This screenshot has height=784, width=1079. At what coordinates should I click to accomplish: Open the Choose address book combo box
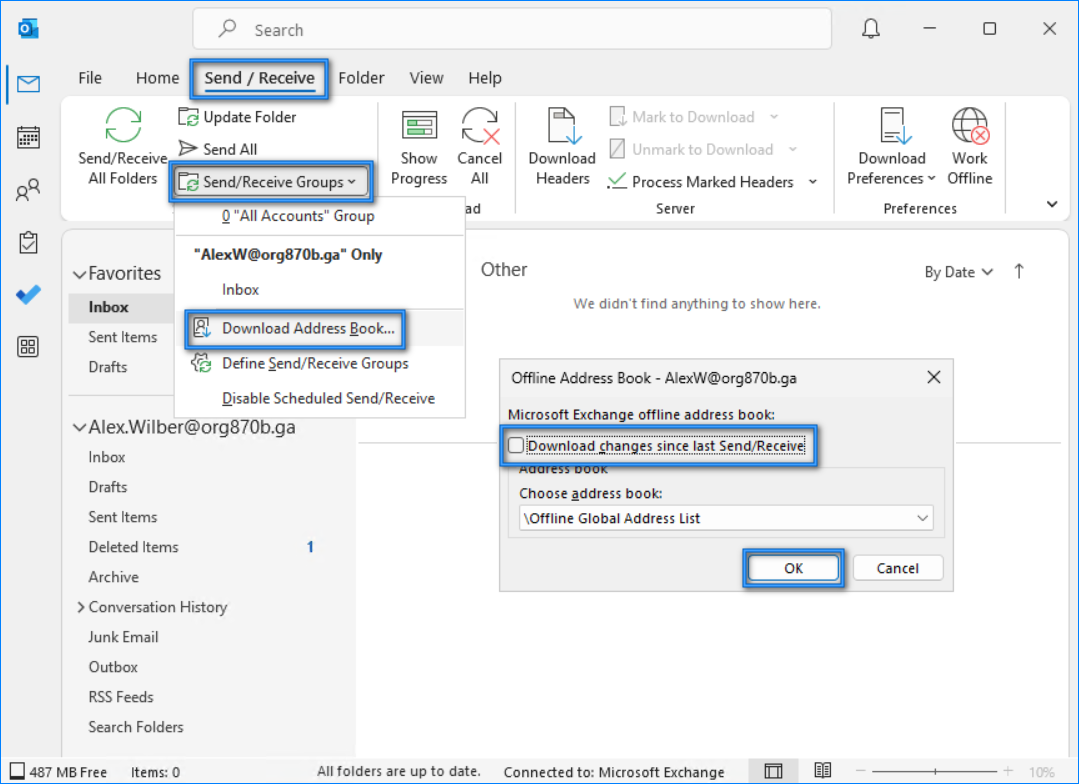(x=726, y=518)
